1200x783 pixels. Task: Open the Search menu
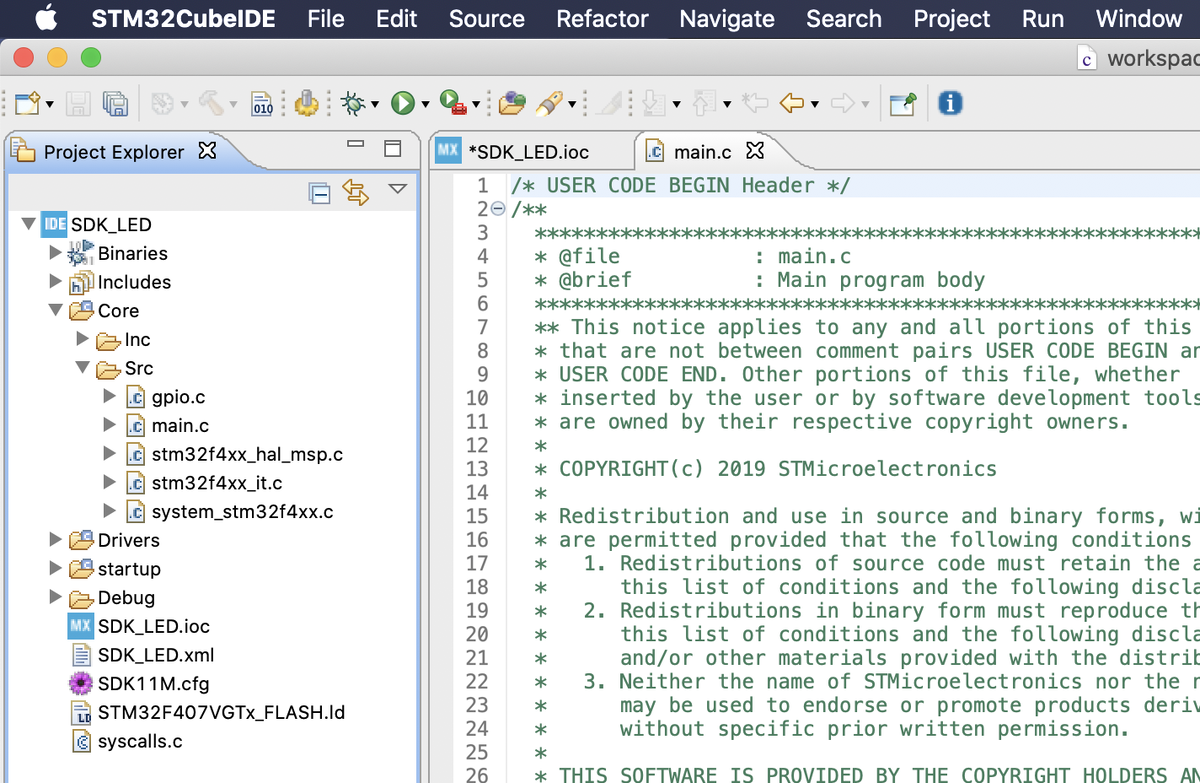click(x=844, y=18)
